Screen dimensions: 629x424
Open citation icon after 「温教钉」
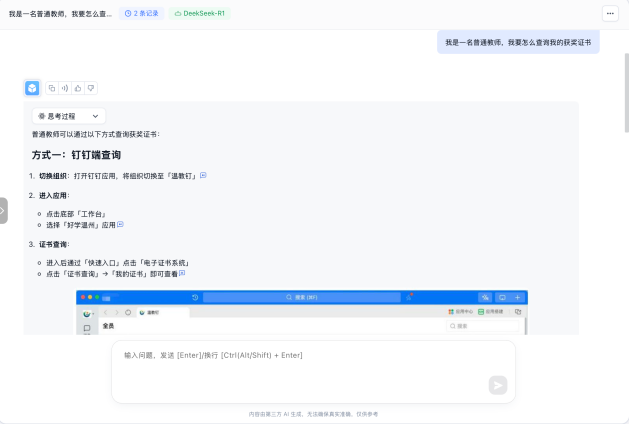coord(203,175)
